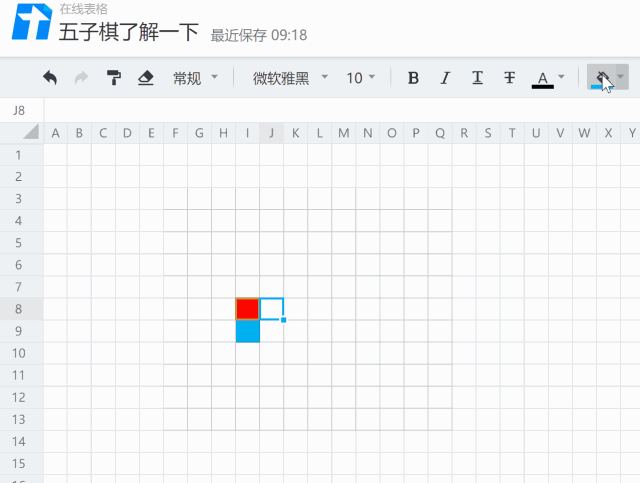Click the redo arrow icon

click(x=81, y=78)
